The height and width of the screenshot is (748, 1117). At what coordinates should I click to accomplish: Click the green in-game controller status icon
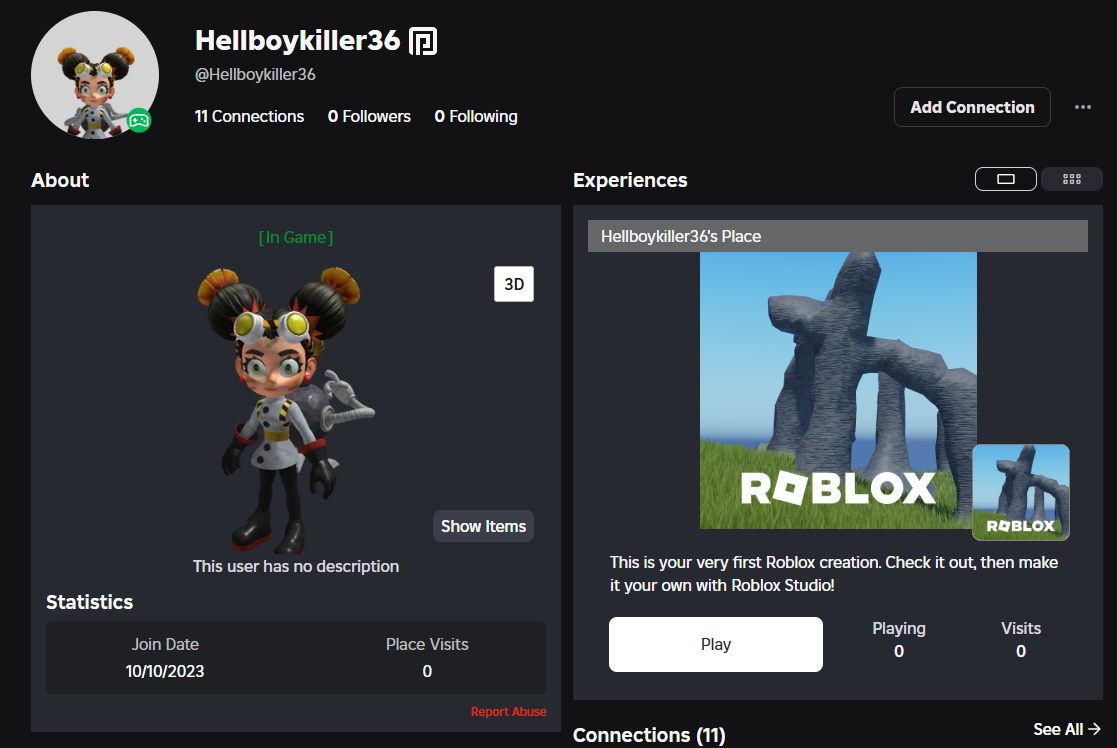click(x=139, y=120)
